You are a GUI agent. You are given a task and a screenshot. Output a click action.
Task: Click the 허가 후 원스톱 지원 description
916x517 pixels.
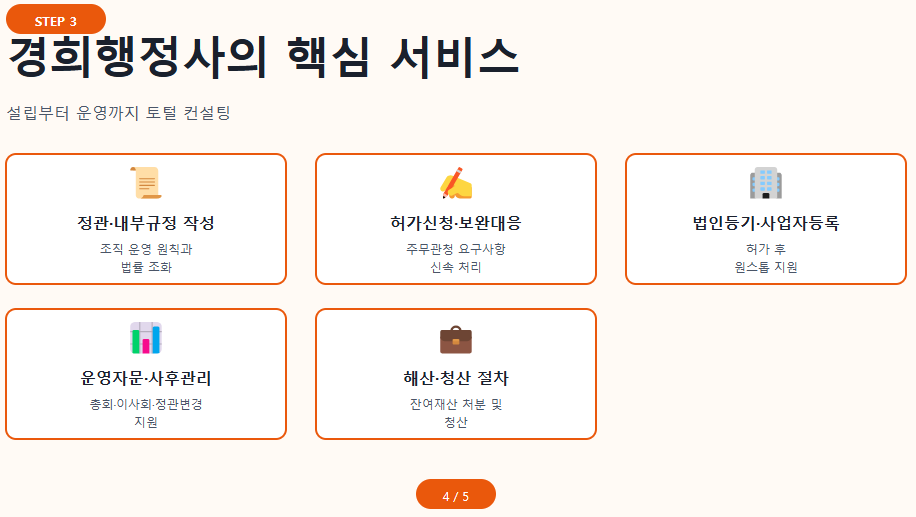pyautogui.click(x=766, y=258)
